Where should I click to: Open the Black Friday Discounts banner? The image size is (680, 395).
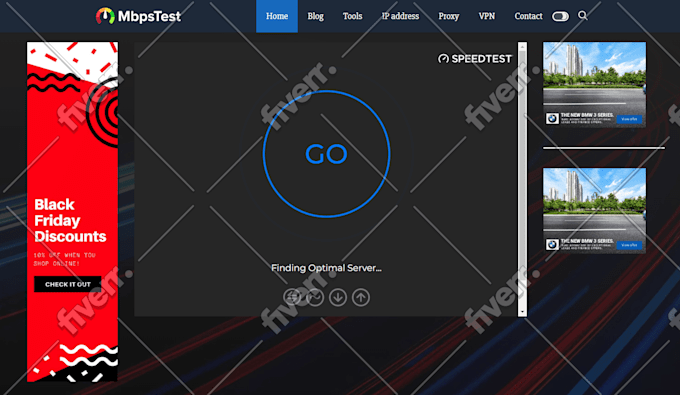tap(72, 212)
